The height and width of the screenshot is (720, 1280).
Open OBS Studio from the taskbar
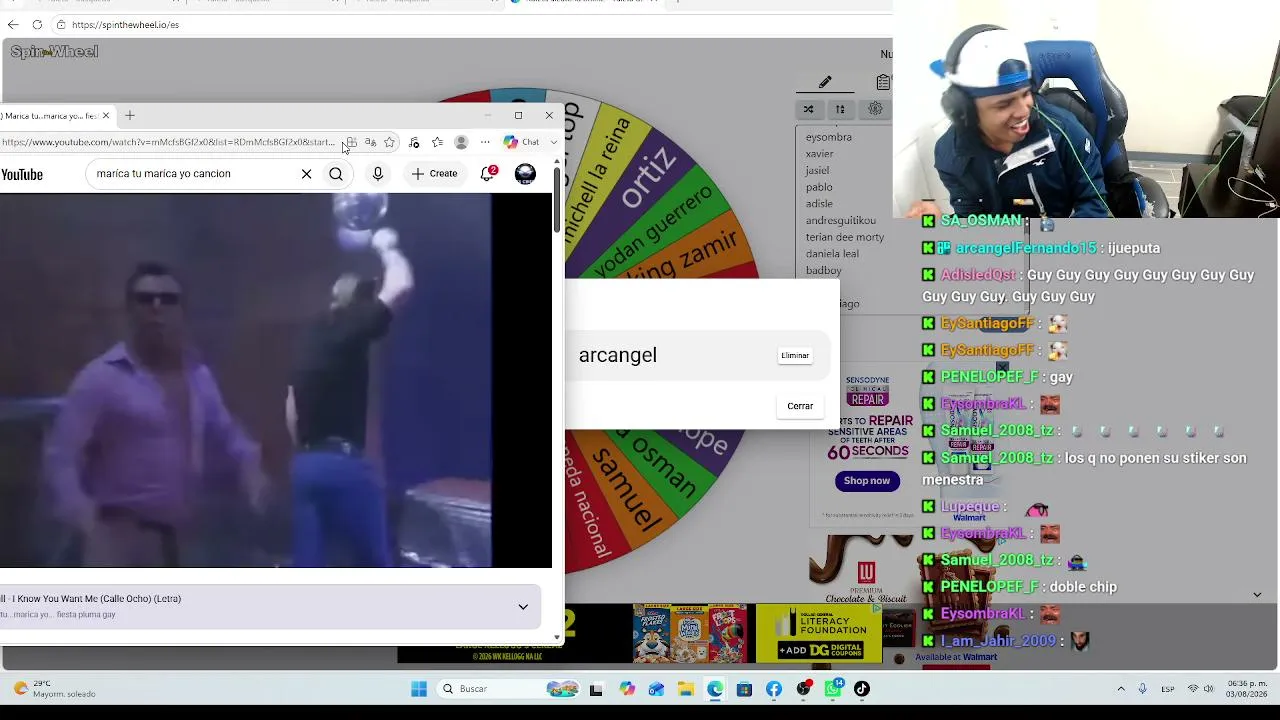click(x=804, y=689)
